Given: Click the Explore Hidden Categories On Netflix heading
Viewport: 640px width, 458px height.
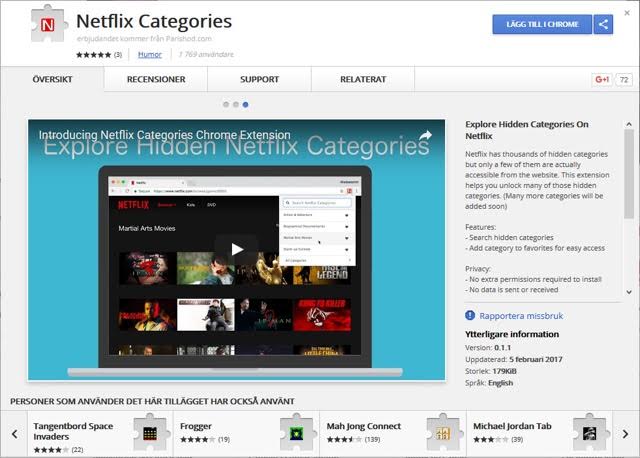Looking at the screenshot, I should pyautogui.click(x=527, y=130).
